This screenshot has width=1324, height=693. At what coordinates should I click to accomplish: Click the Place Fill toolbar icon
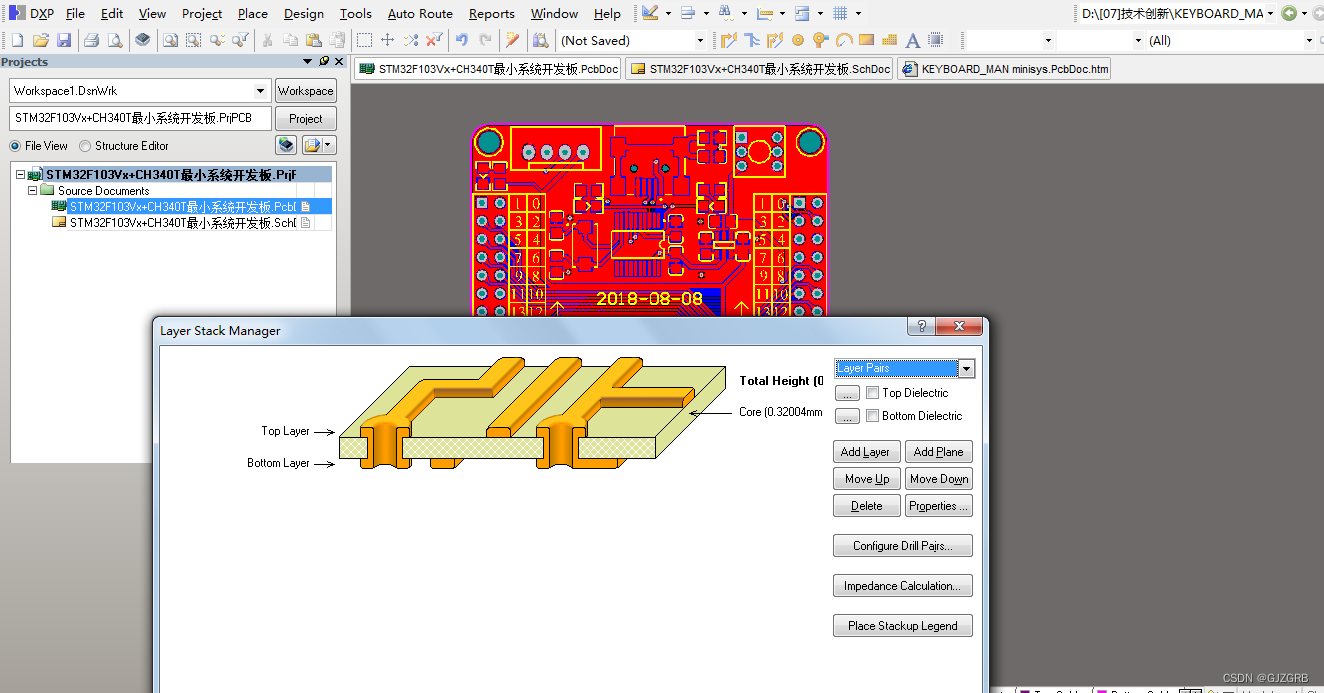pyautogui.click(x=866, y=40)
